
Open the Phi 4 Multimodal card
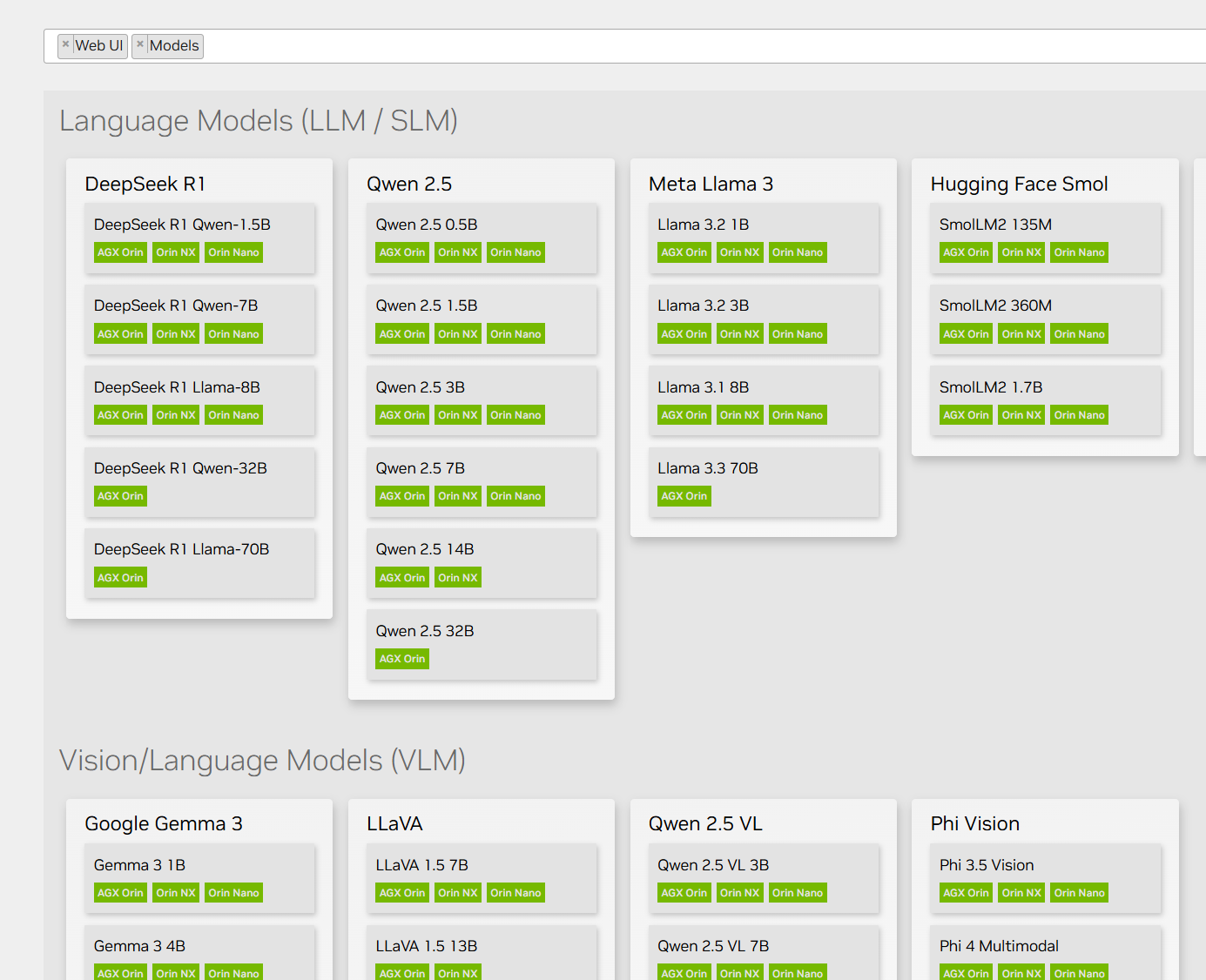(x=1045, y=954)
